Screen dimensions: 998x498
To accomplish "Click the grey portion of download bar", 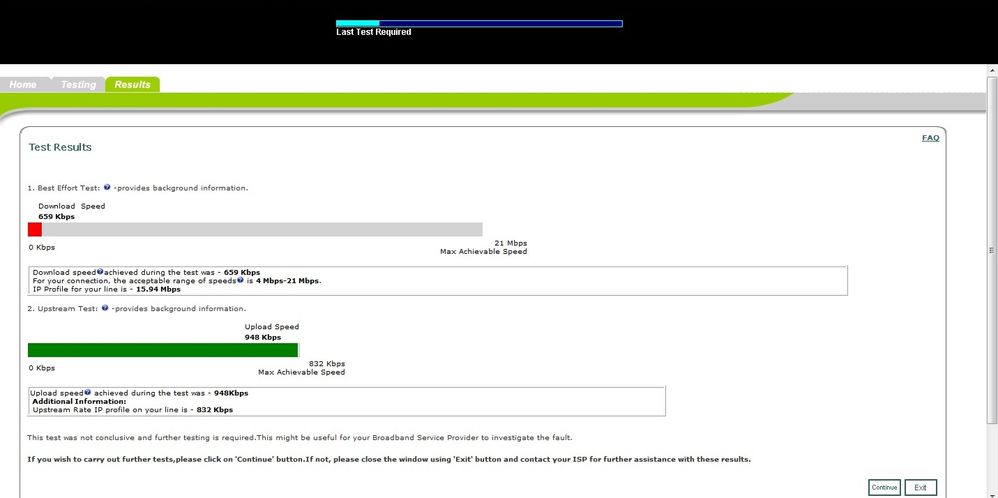I will point(262,229).
